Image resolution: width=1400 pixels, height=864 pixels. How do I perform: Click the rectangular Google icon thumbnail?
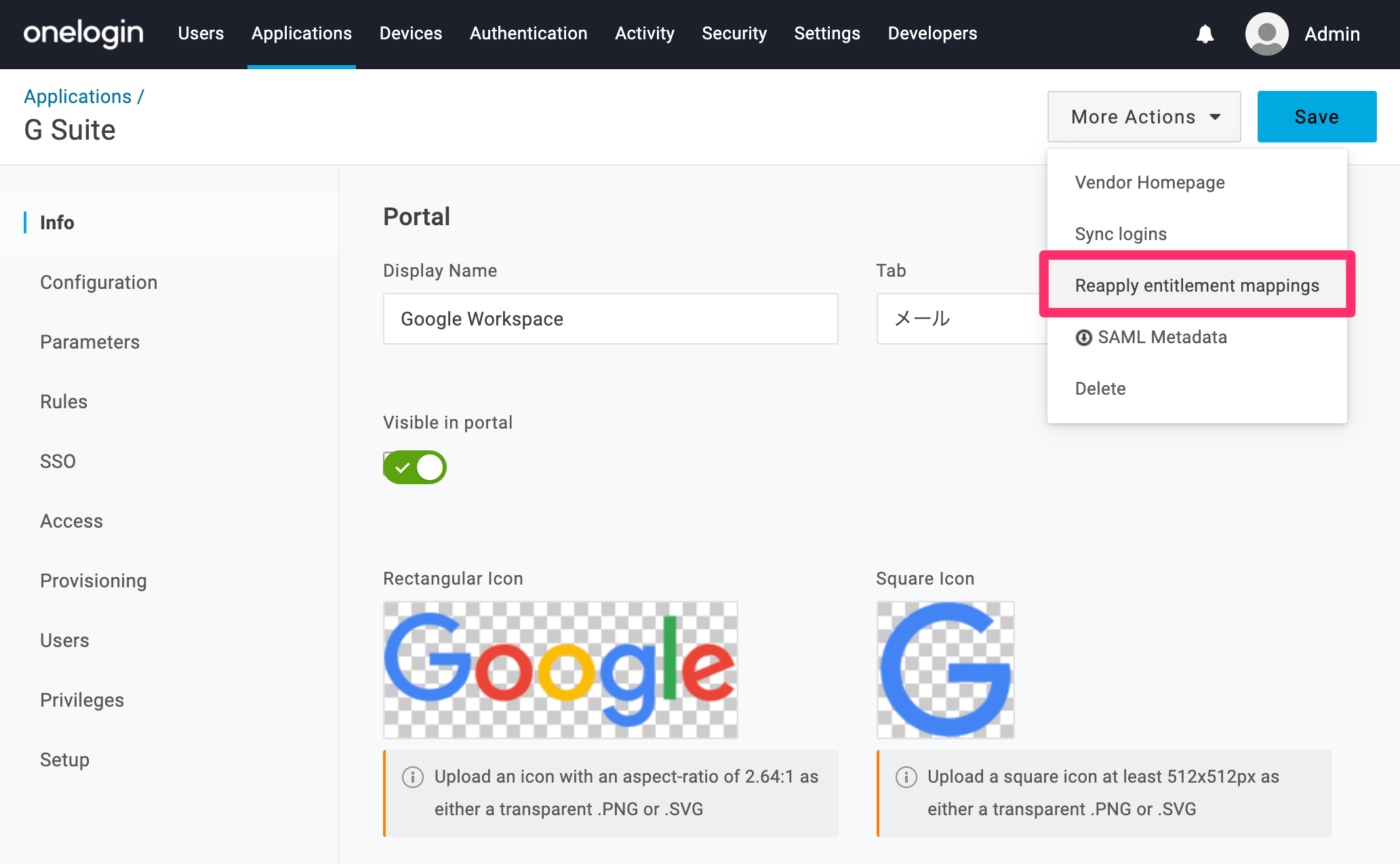point(561,670)
